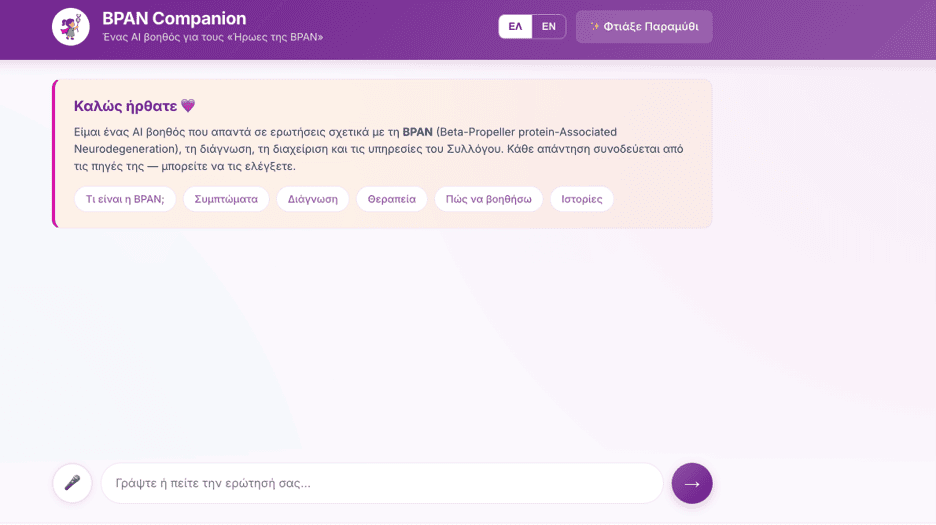
Task: Ask 'Πώς να βοηθήσω' via its chip
Action: 488,199
